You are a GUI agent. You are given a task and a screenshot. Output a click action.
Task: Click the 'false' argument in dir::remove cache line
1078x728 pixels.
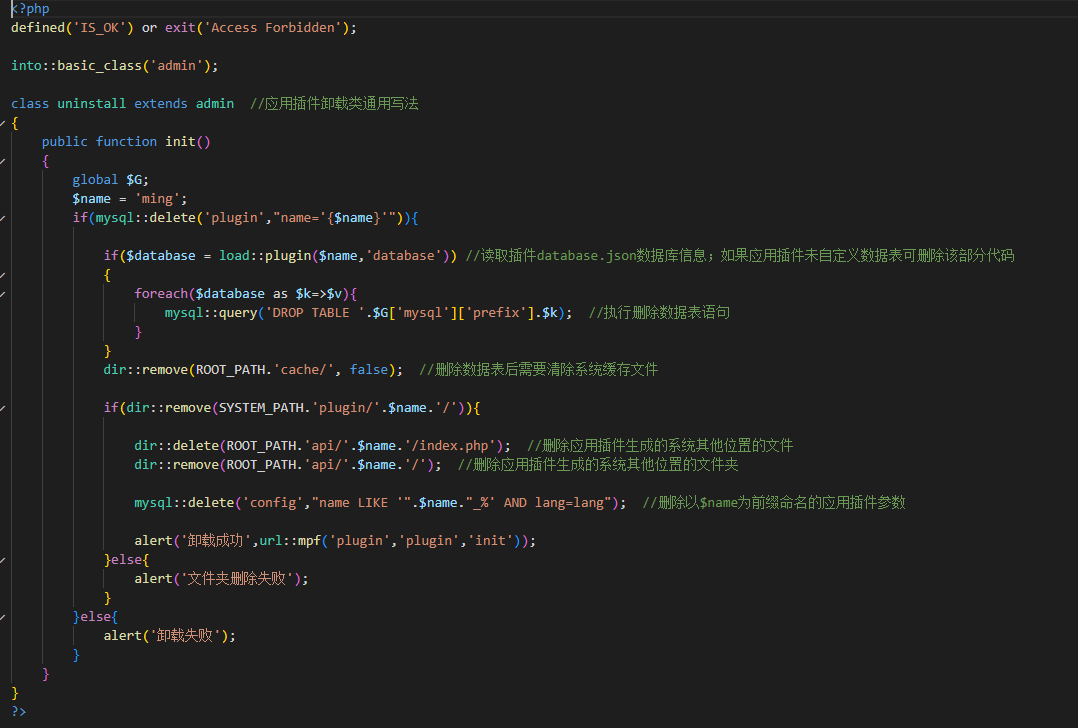pos(368,370)
